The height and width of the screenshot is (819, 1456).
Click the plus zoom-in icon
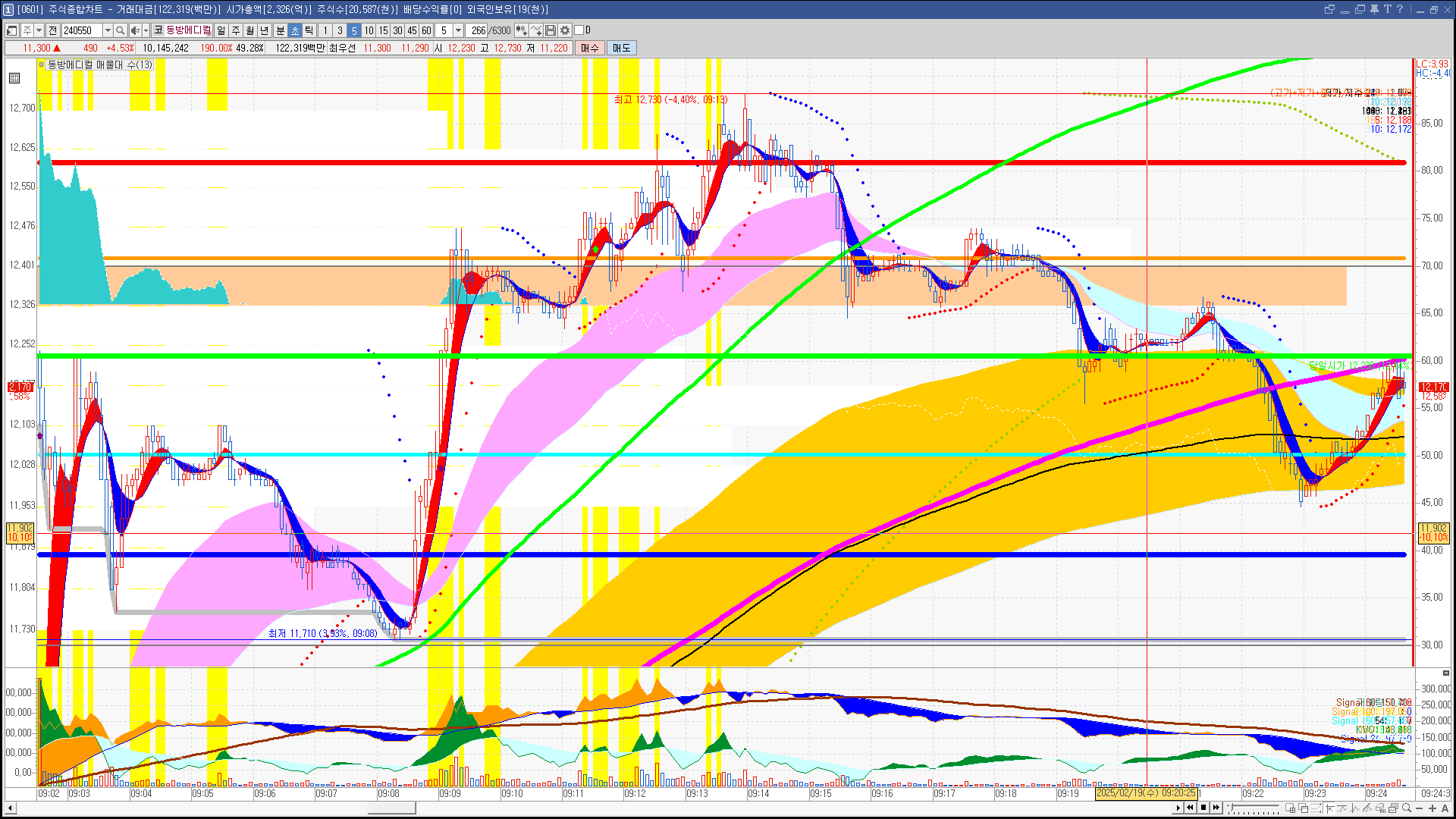pyautogui.click(x=1432, y=808)
